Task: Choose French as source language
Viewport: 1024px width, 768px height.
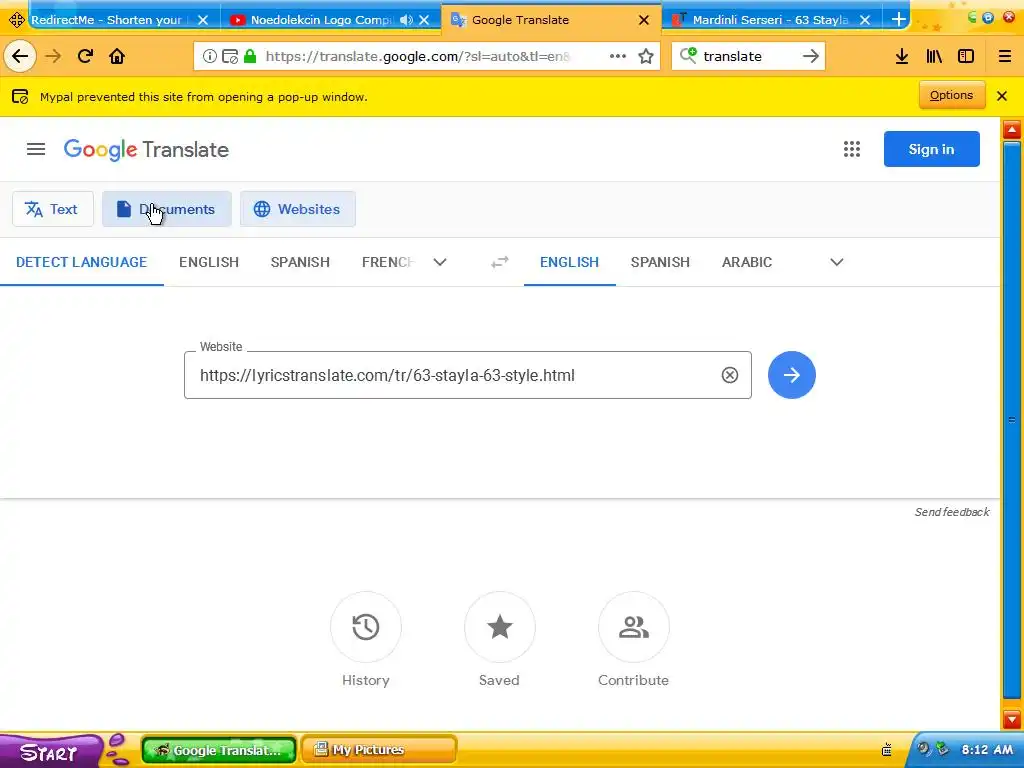Action: pos(388,262)
